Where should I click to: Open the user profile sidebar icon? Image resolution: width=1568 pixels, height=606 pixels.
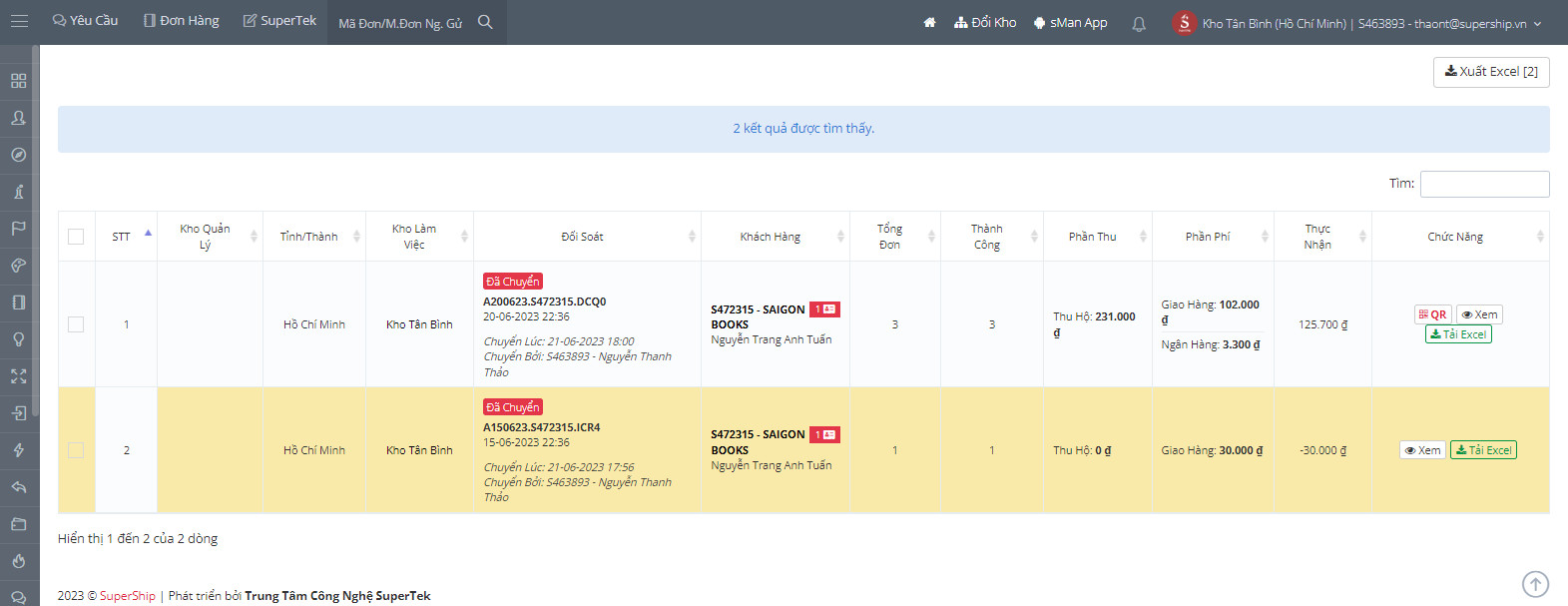[x=18, y=118]
